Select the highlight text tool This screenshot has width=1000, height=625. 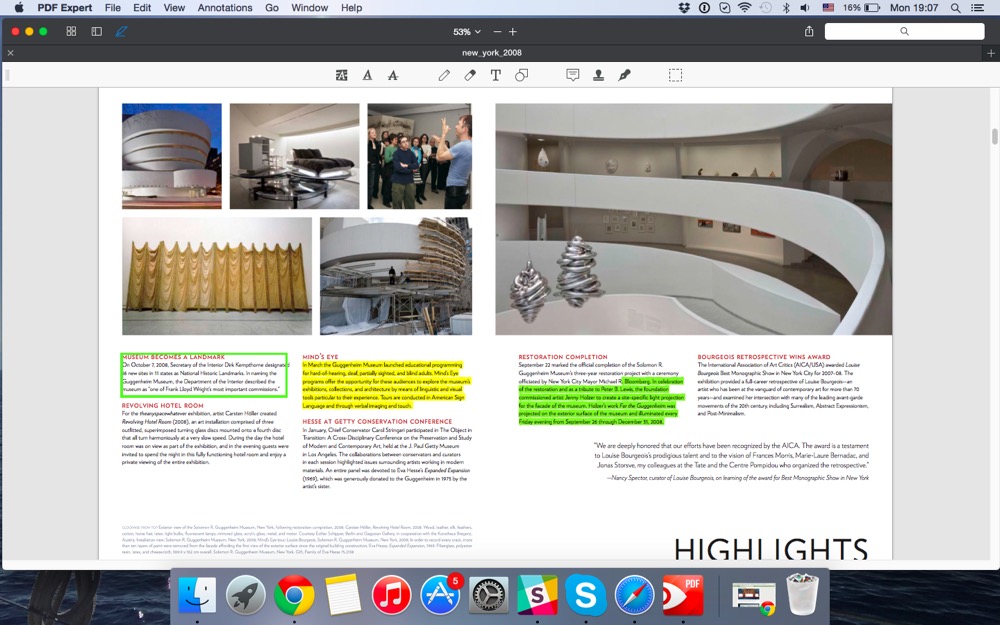(x=342, y=75)
